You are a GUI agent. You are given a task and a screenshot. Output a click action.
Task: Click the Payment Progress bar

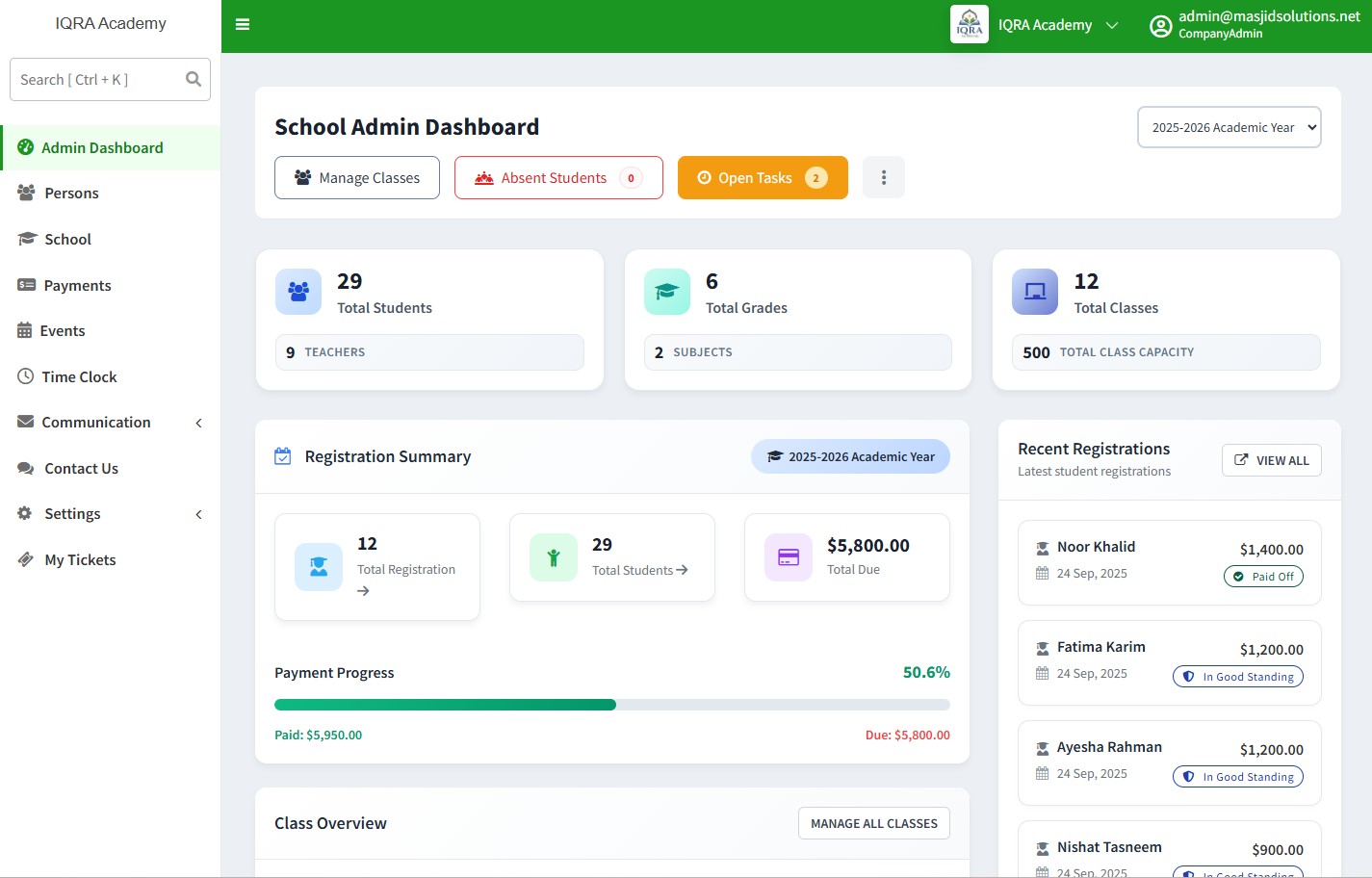pos(612,705)
